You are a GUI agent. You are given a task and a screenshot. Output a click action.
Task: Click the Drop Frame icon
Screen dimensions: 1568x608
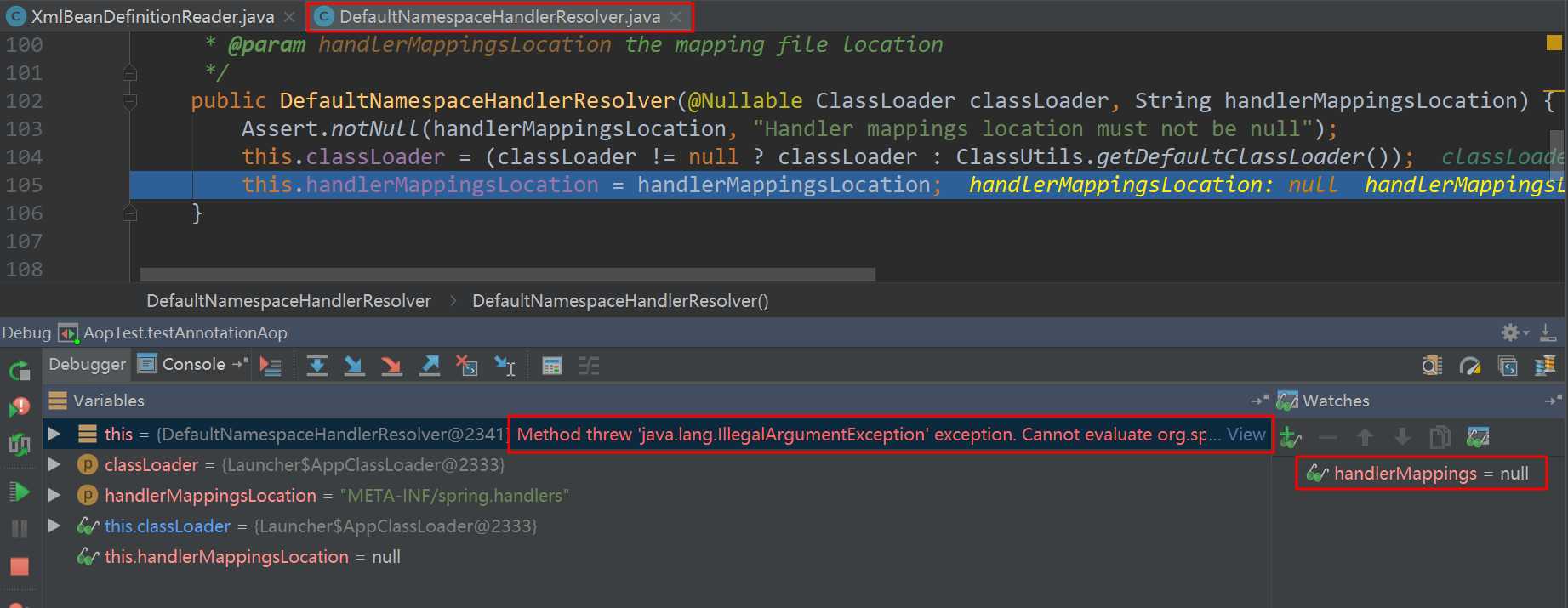(466, 366)
